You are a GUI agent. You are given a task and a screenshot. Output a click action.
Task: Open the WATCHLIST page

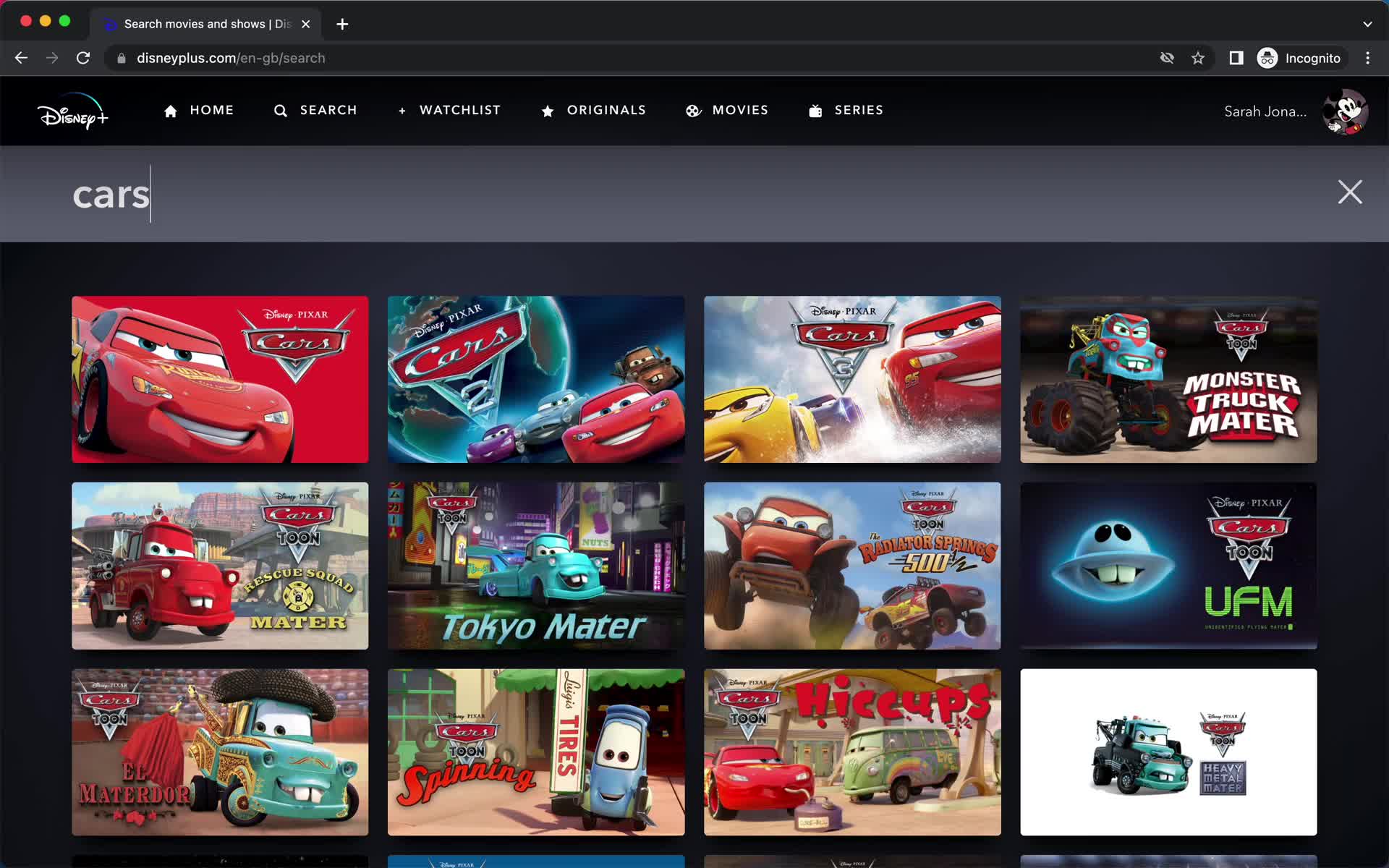coord(449,110)
